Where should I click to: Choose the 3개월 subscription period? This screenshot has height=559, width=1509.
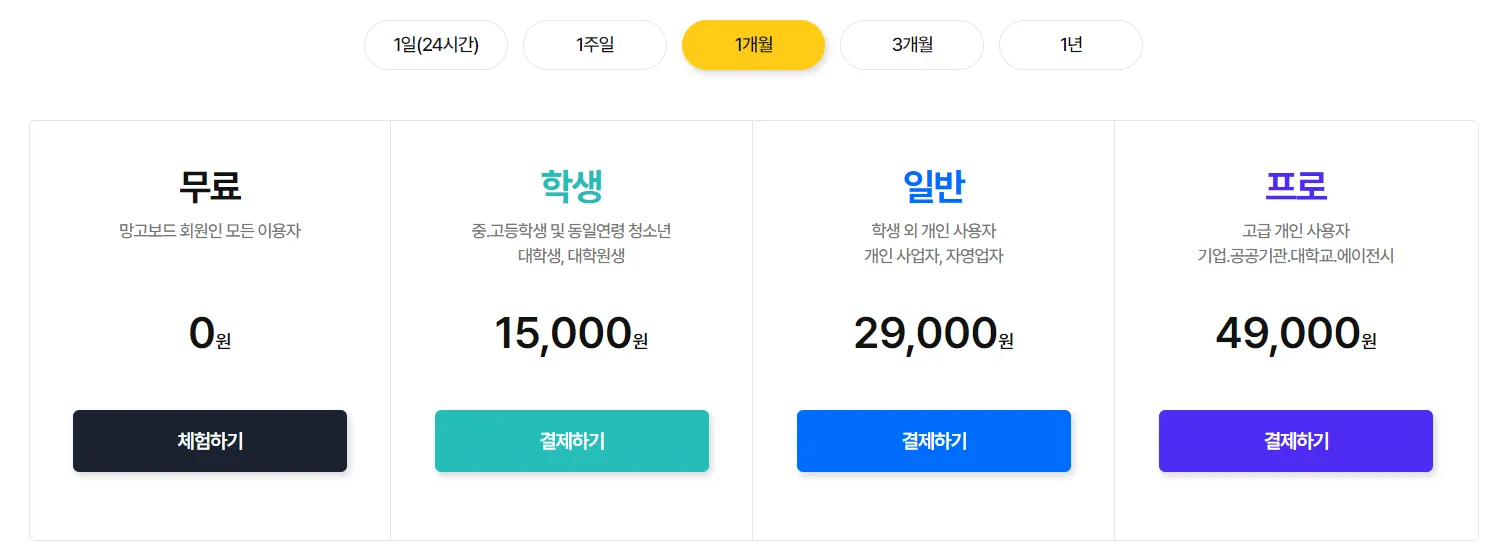point(912,45)
